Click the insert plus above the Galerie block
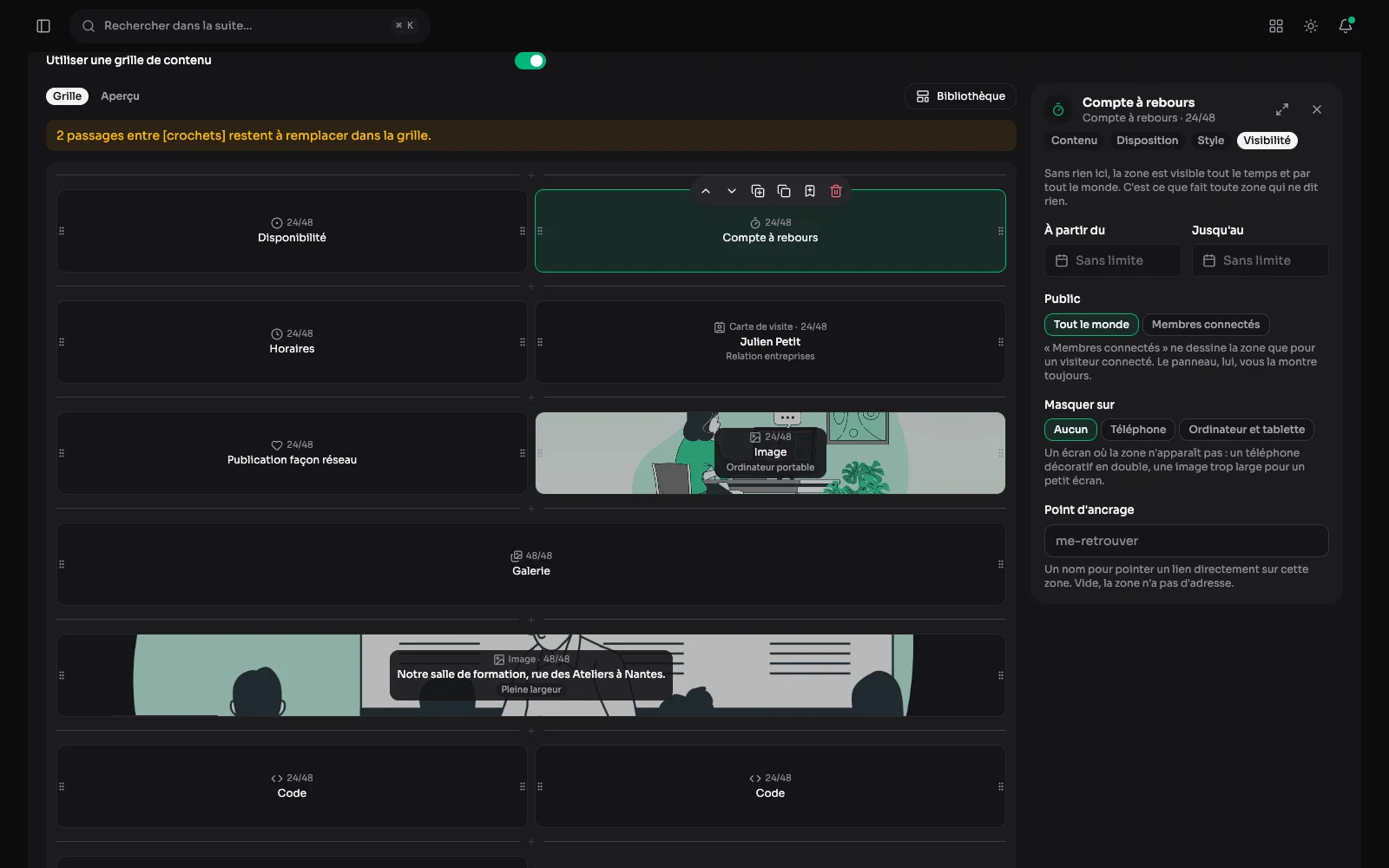The image size is (1389, 868). pos(531,509)
